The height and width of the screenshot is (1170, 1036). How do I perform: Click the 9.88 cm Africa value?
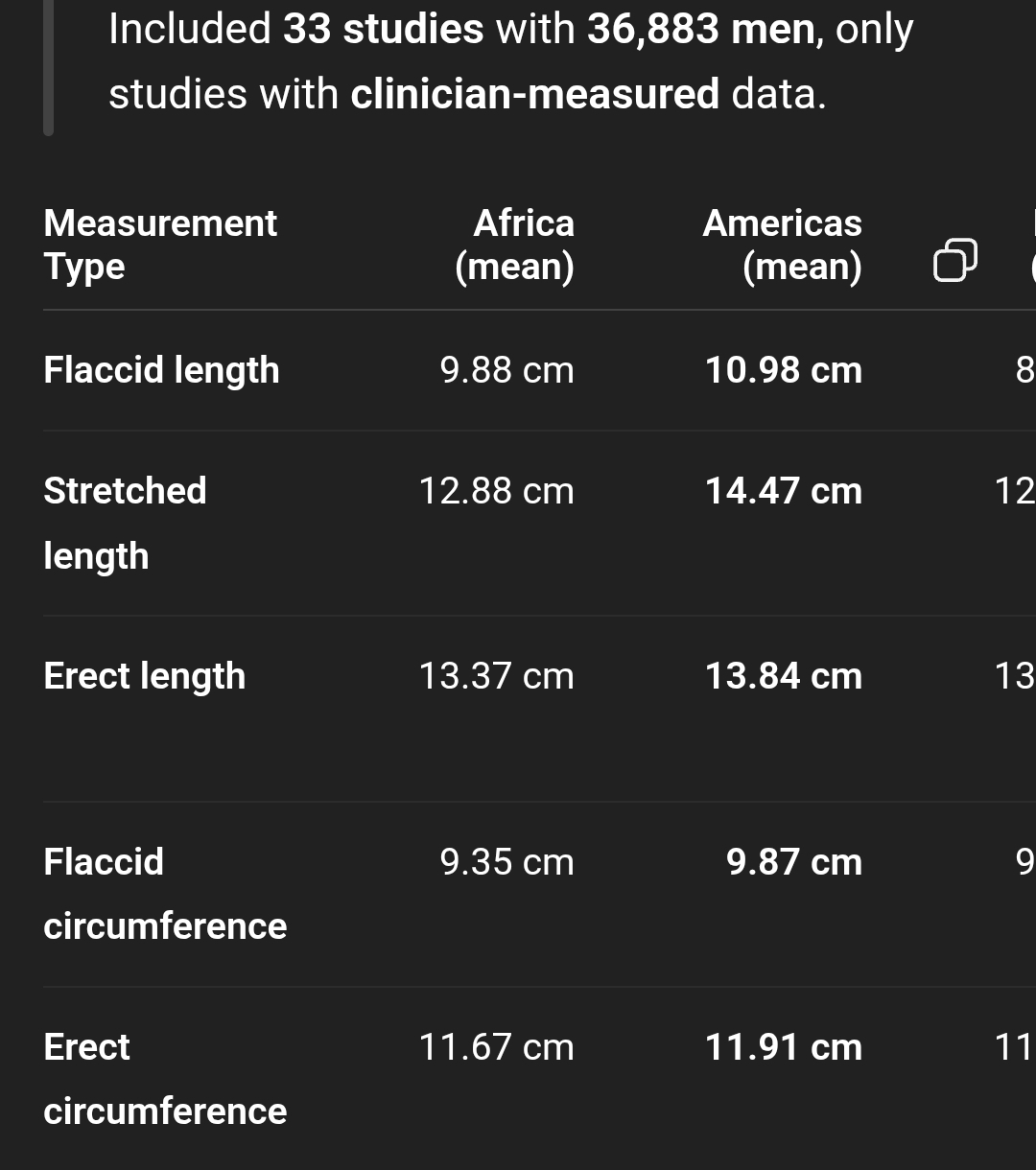point(506,370)
